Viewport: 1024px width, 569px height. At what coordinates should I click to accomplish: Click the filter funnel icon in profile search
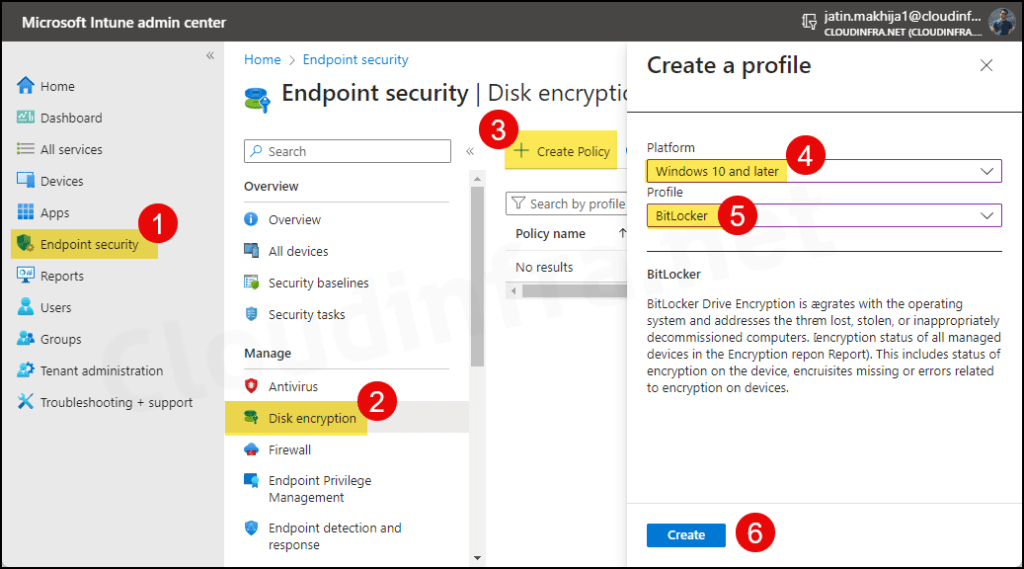click(x=519, y=203)
